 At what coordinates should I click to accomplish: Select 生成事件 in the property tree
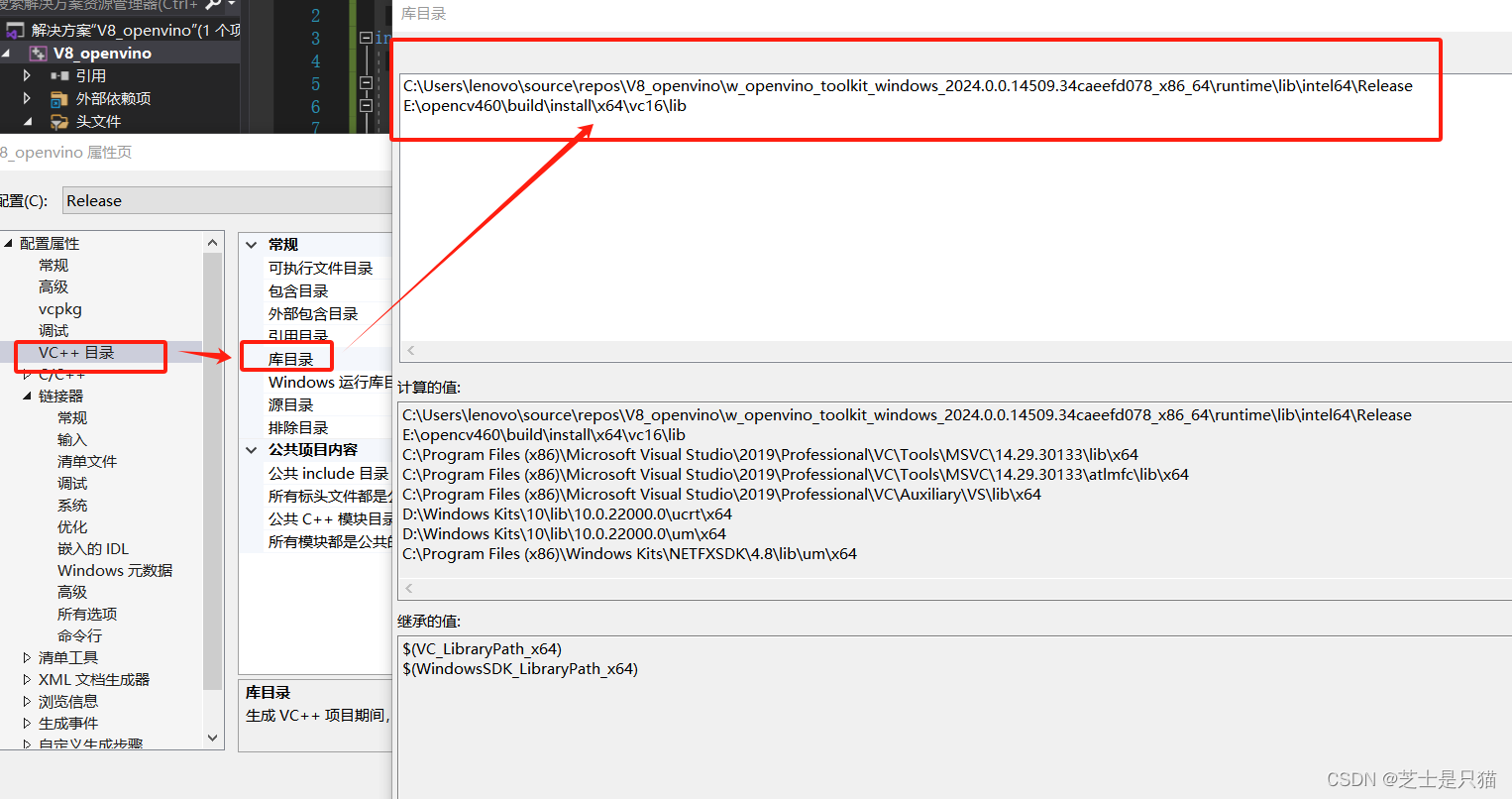click(x=68, y=723)
